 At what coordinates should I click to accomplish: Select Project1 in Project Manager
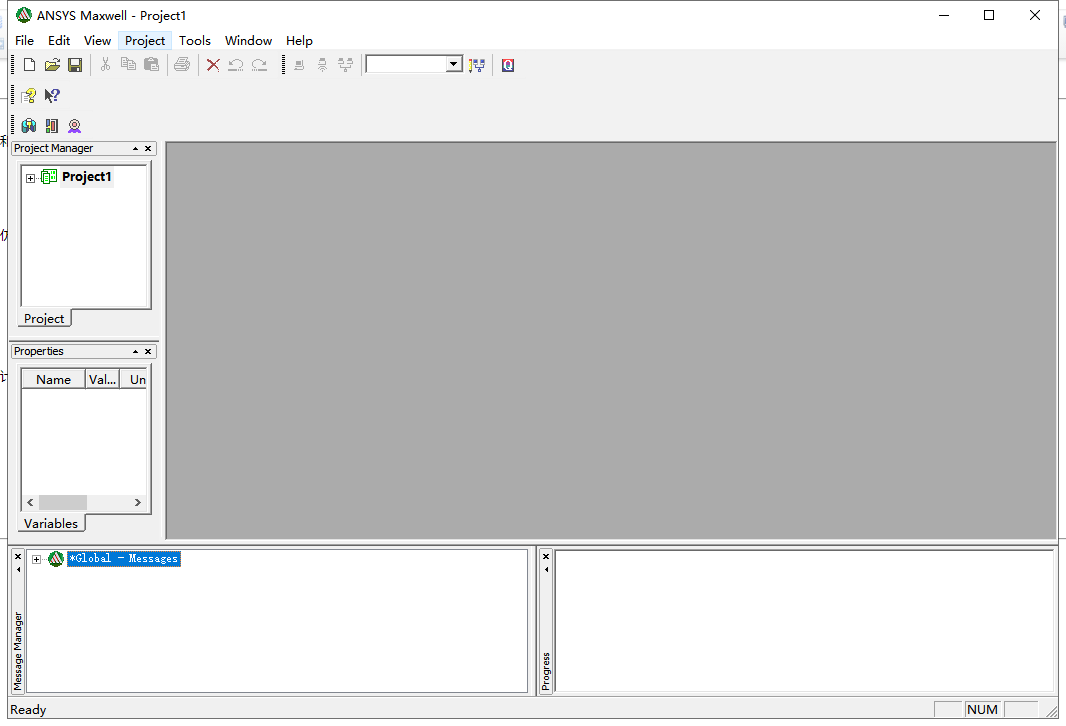coord(86,176)
